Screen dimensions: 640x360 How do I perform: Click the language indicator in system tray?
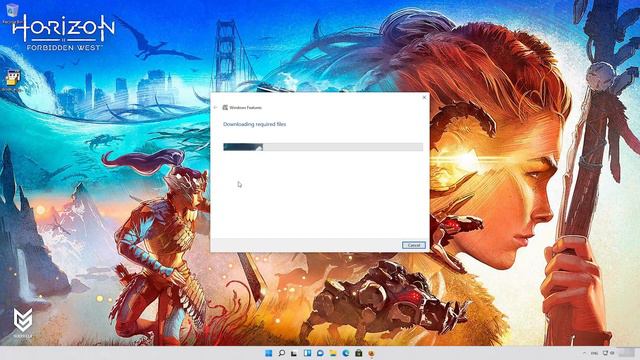point(594,353)
